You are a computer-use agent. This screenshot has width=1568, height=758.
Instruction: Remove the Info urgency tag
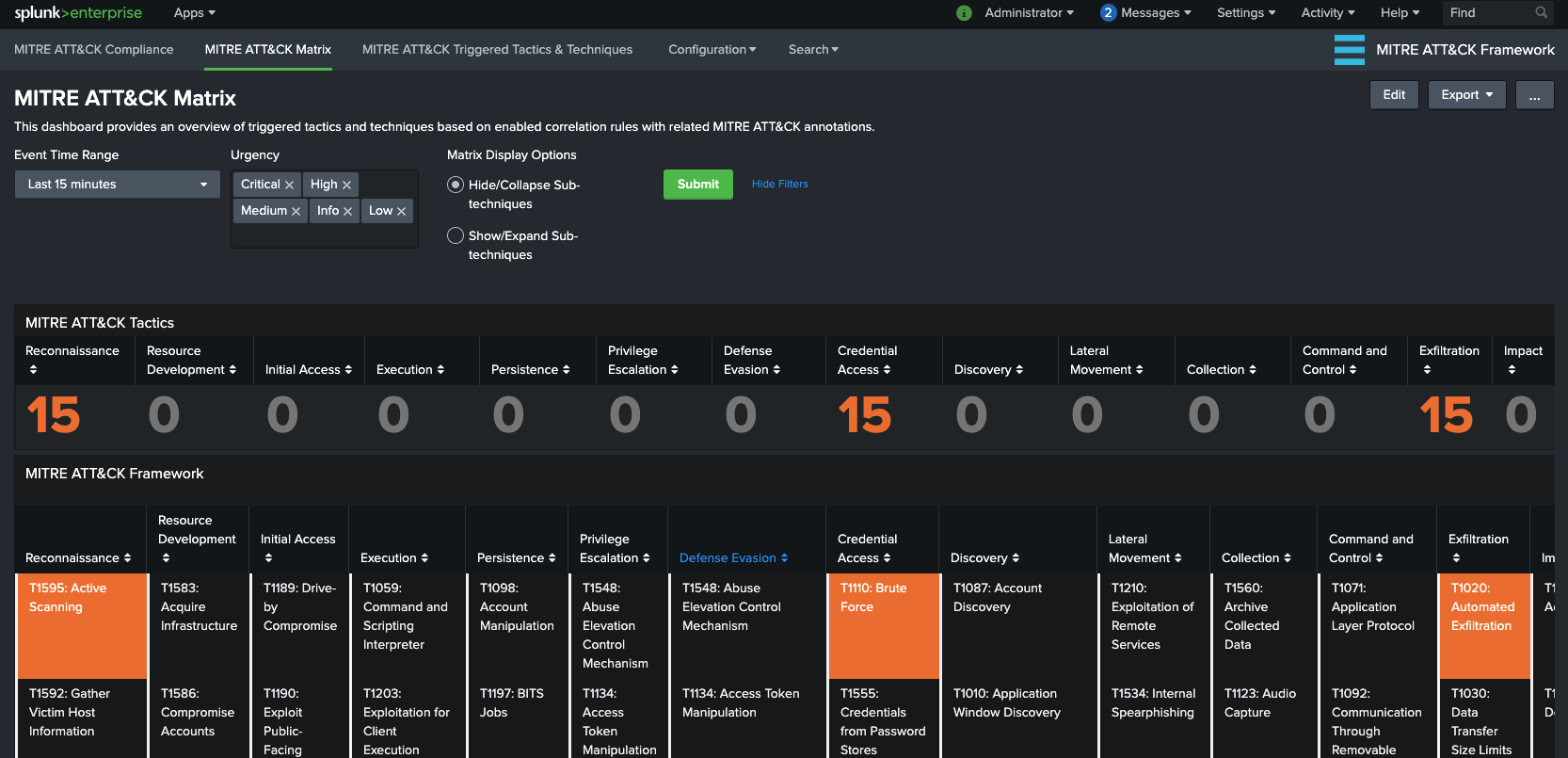347,212
